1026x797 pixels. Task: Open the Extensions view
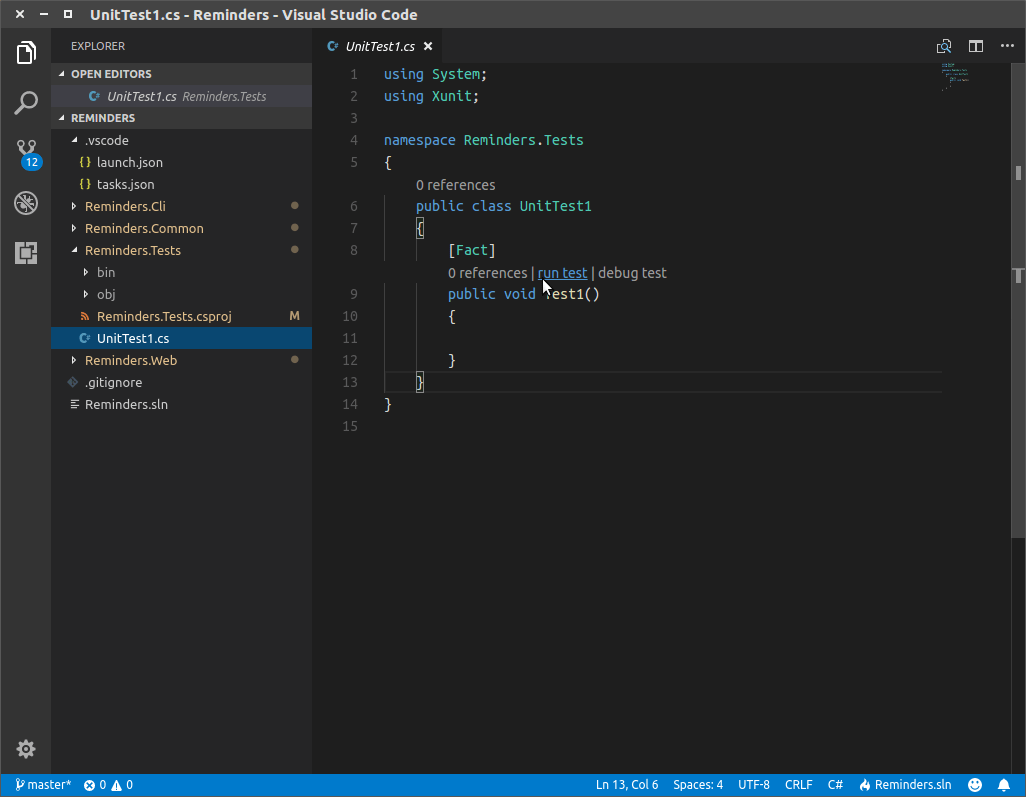[26, 253]
